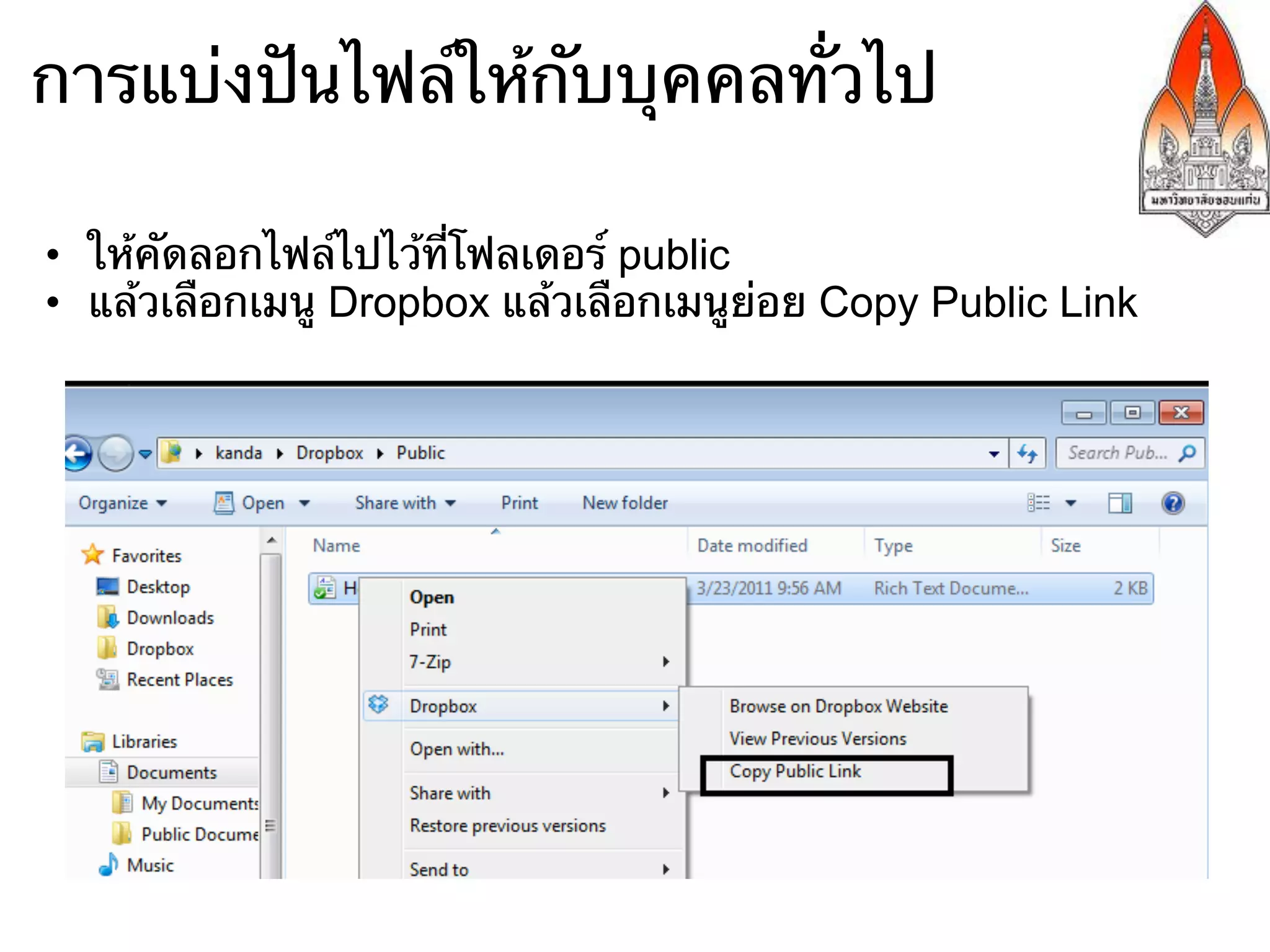The height and width of the screenshot is (952, 1270).
Task: Expand the arrow after Dropbox breadcrumb
Action: 380,454
